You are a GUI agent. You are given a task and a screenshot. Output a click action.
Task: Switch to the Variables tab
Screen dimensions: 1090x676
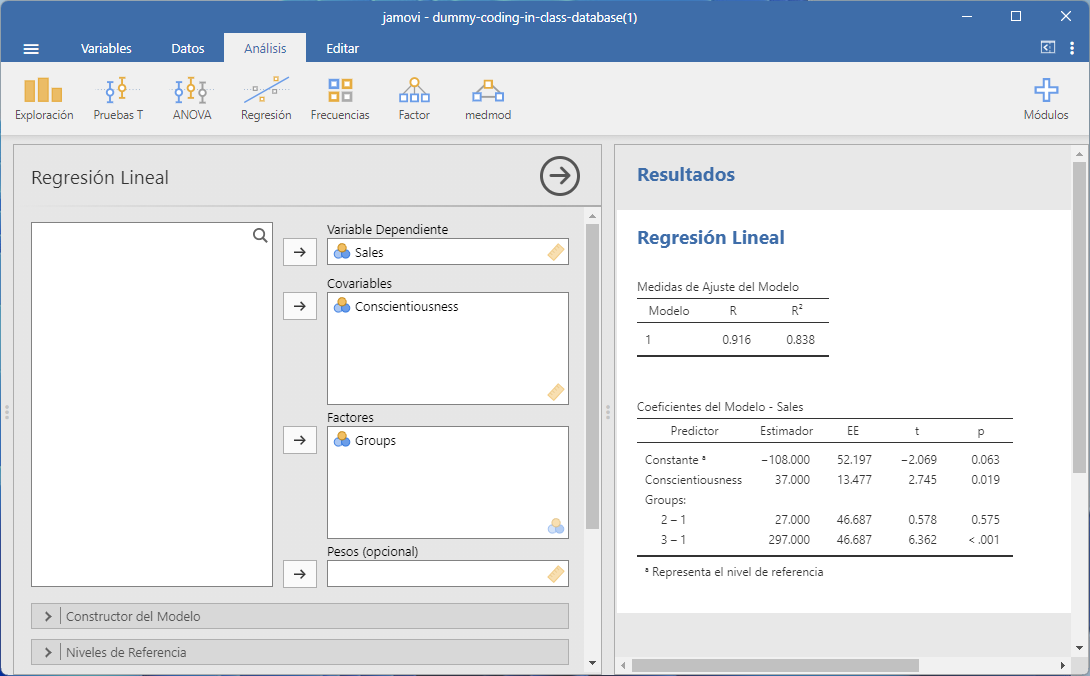(106, 48)
